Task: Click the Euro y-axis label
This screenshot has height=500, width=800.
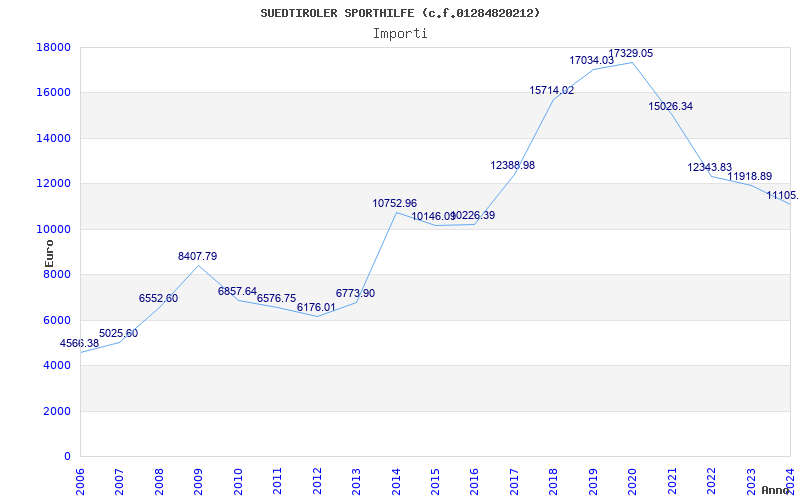Action: (x=49, y=253)
